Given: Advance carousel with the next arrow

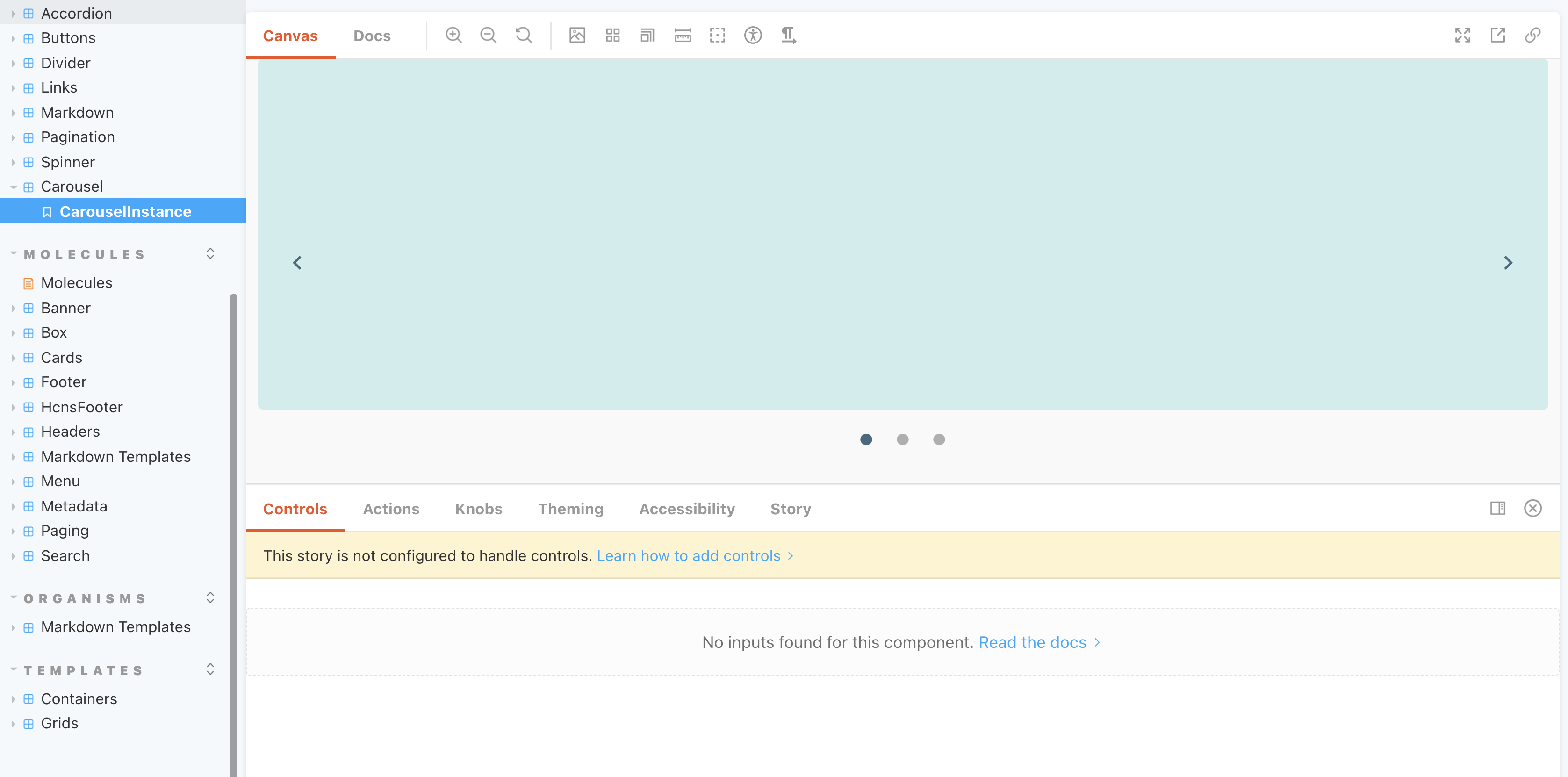Looking at the screenshot, I should point(1508,263).
